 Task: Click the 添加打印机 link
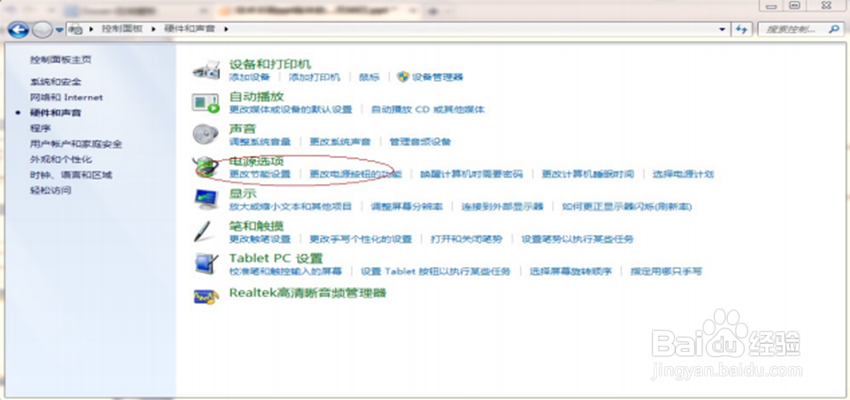coord(314,78)
